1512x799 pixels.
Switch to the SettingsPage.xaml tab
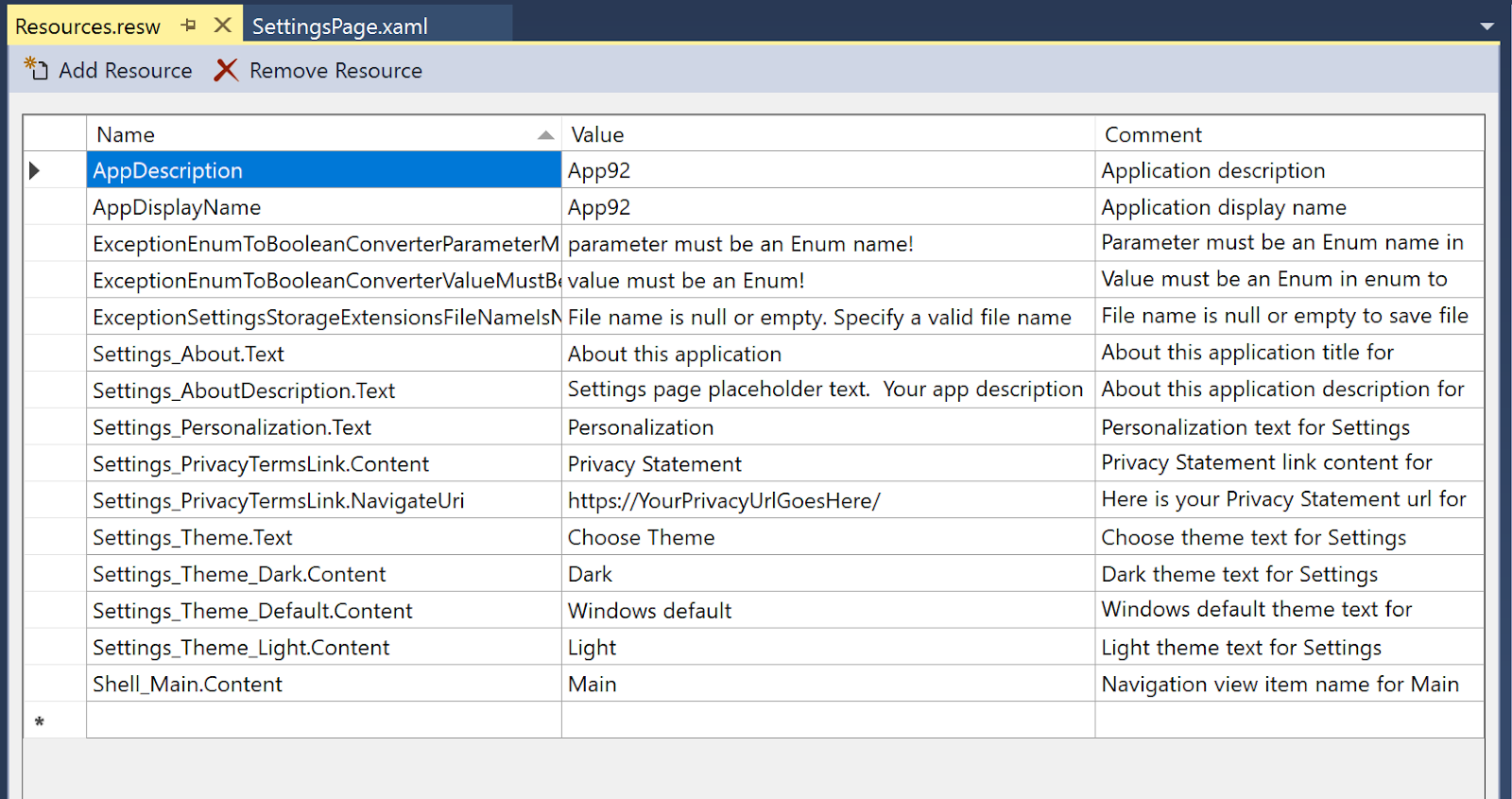pos(340,26)
